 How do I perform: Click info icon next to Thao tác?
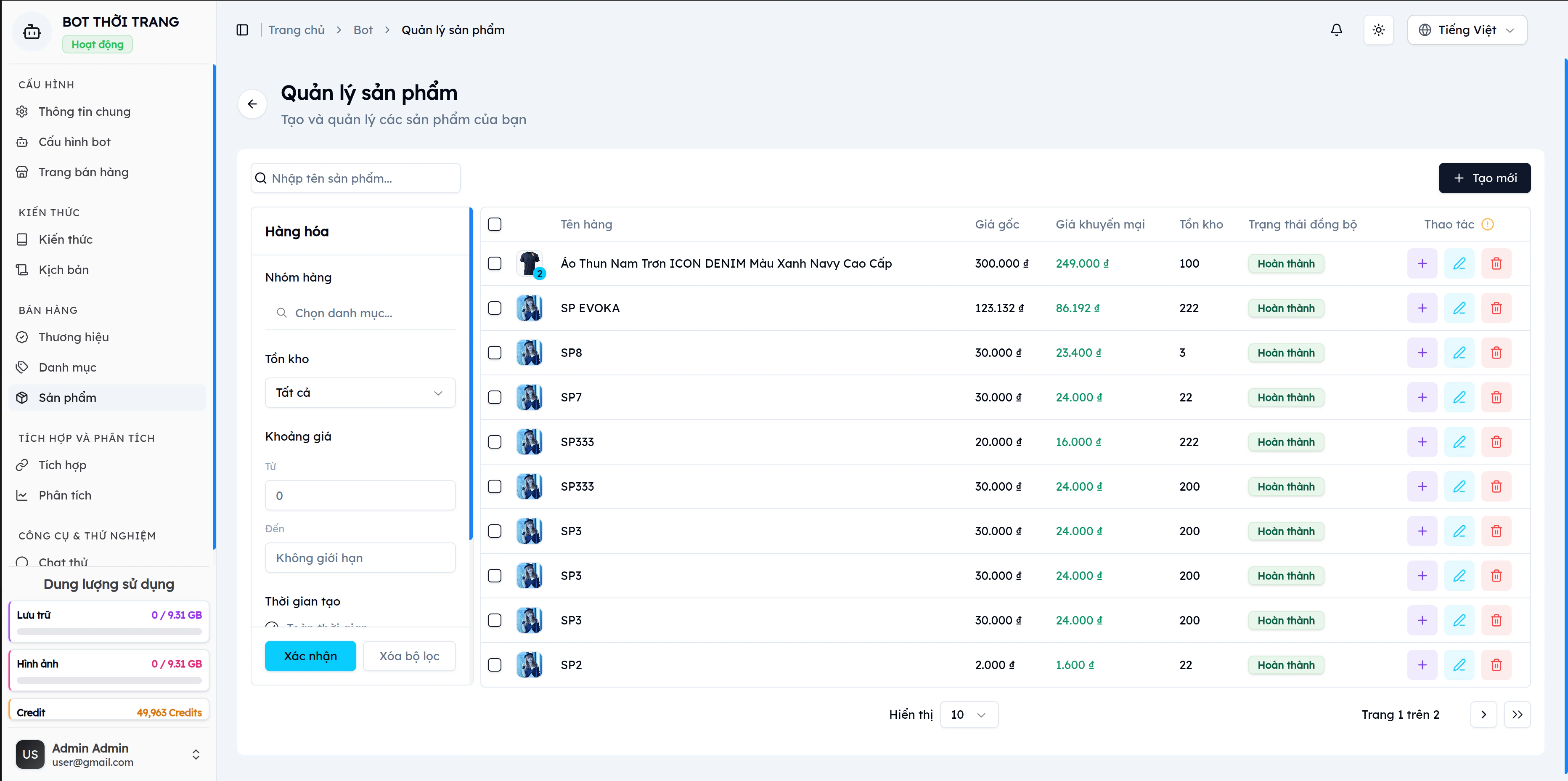[x=1488, y=224]
